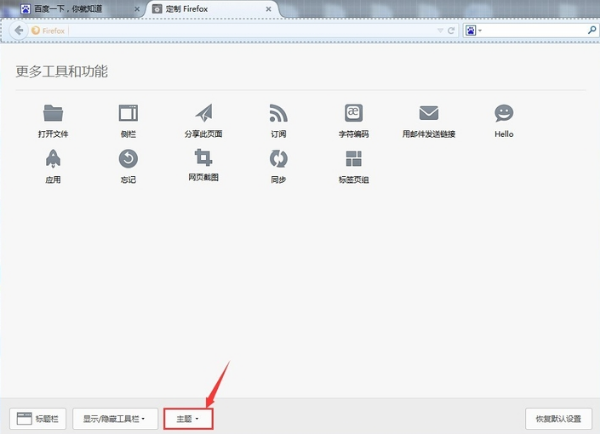Close the Baidu tab
The image size is (601, 435).
tap(137, 9)
